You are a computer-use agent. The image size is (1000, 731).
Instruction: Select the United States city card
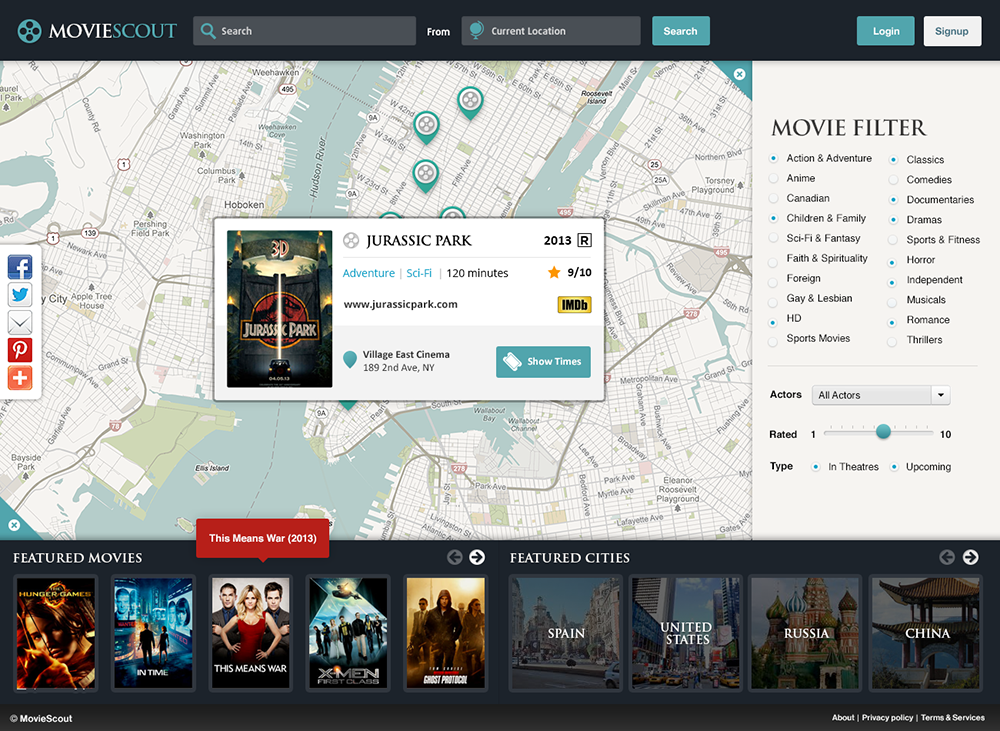pos(686,633)
